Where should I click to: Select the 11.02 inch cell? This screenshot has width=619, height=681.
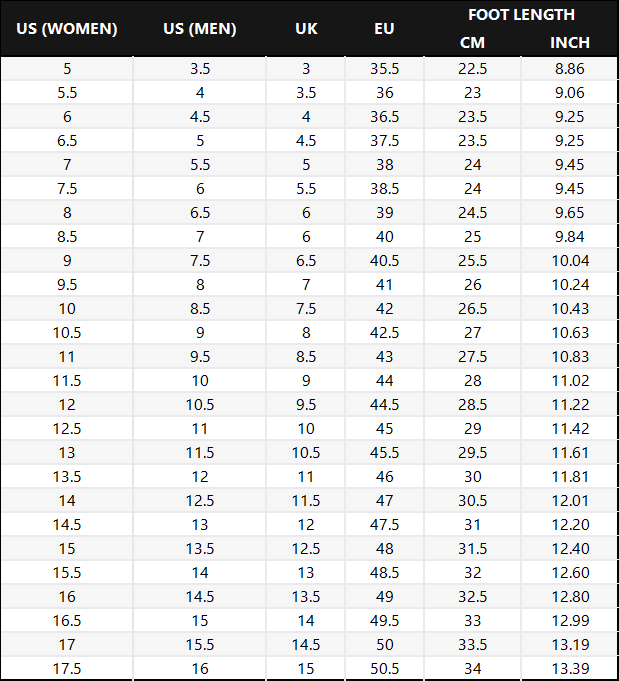tap(570, 381)
